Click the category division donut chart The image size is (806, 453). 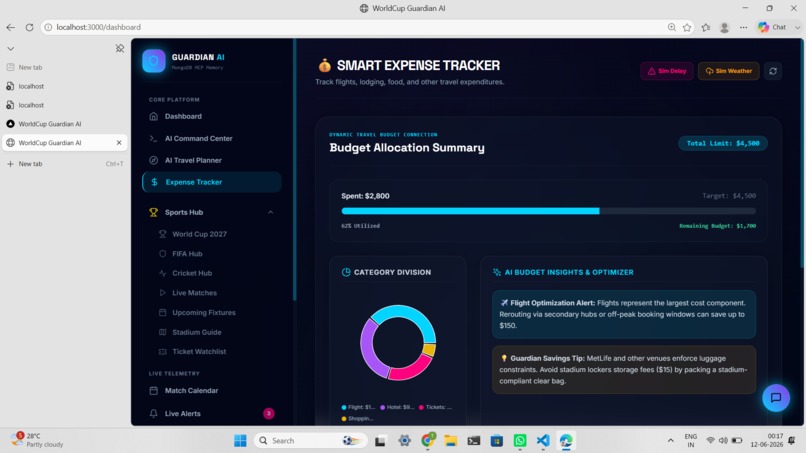click(x=398, y=343)
